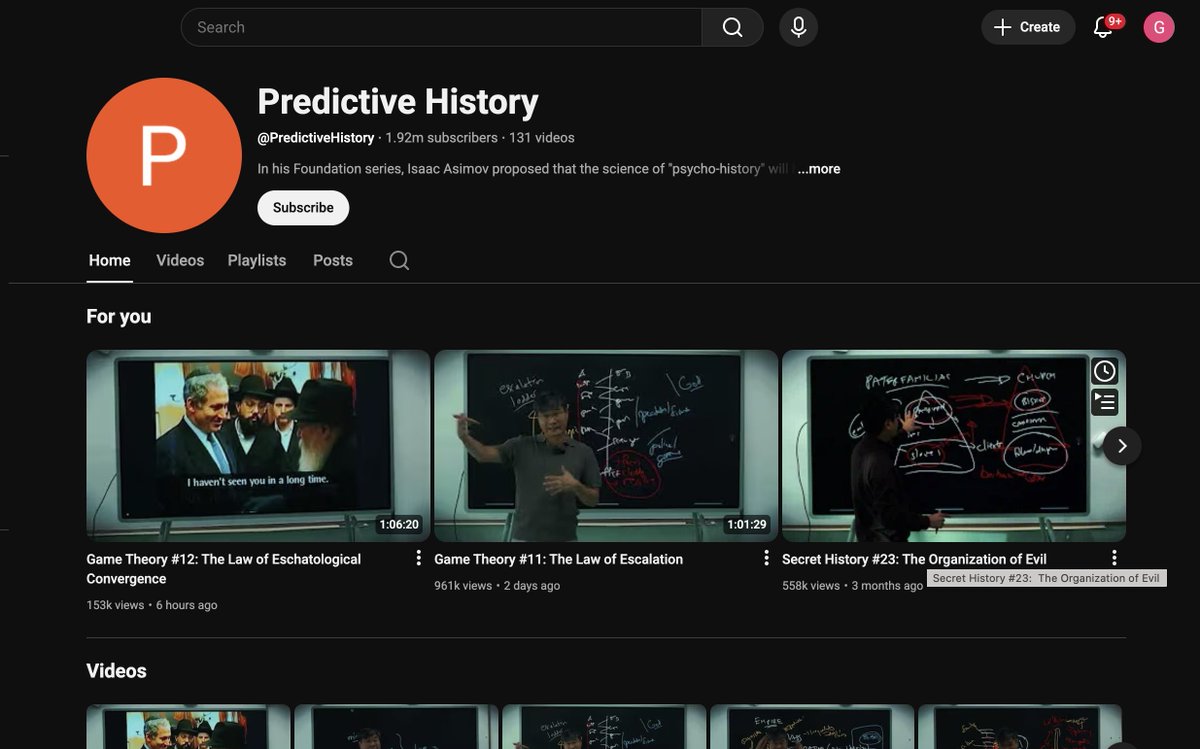Add Secret History #23 to queue

1104,402
